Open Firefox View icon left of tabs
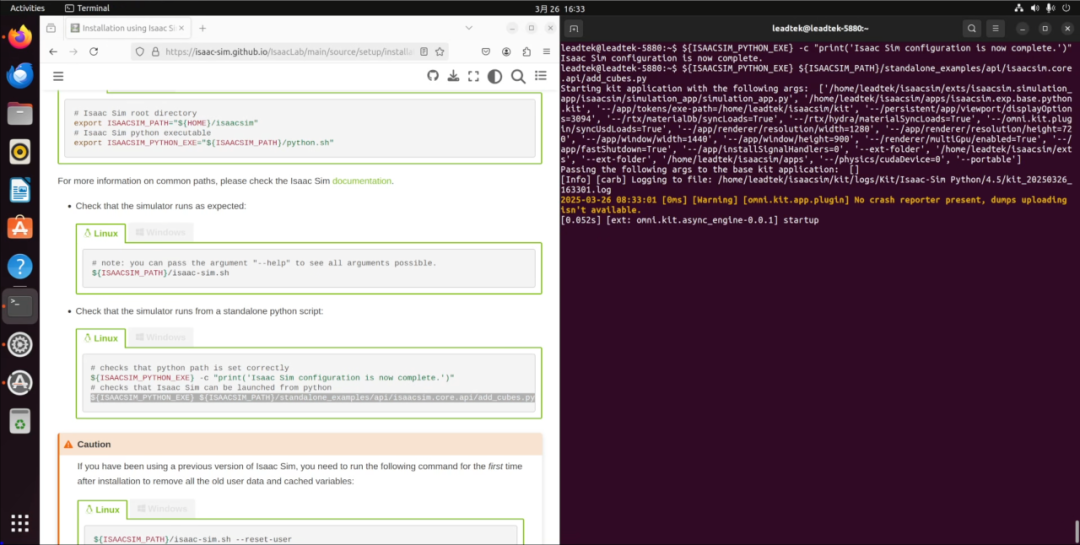The image size is (1080, 545). (51, 28)
